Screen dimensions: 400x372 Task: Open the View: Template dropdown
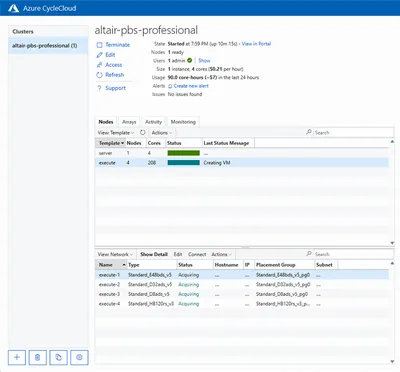point(116,132)
